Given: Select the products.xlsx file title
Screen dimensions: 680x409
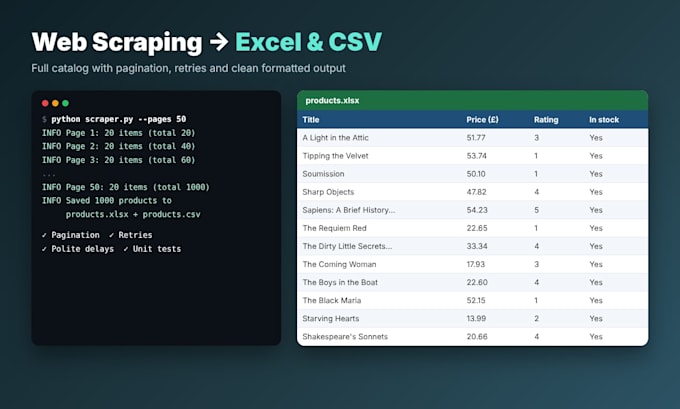Looking at the screenshot, I should [x=332, y=101].
